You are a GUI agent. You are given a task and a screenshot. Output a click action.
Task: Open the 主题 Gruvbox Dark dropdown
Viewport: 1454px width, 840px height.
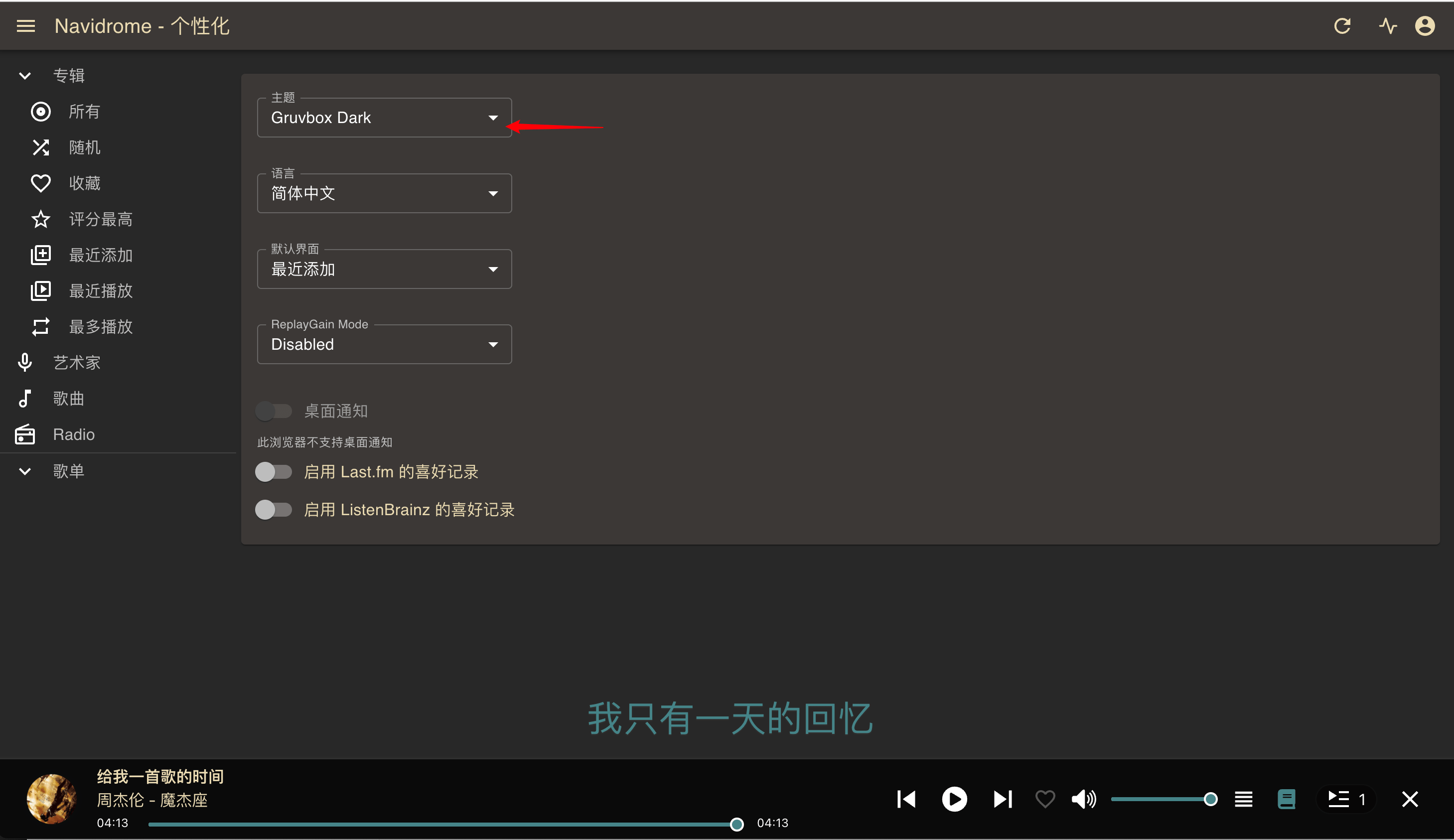[x=384, y=118]
